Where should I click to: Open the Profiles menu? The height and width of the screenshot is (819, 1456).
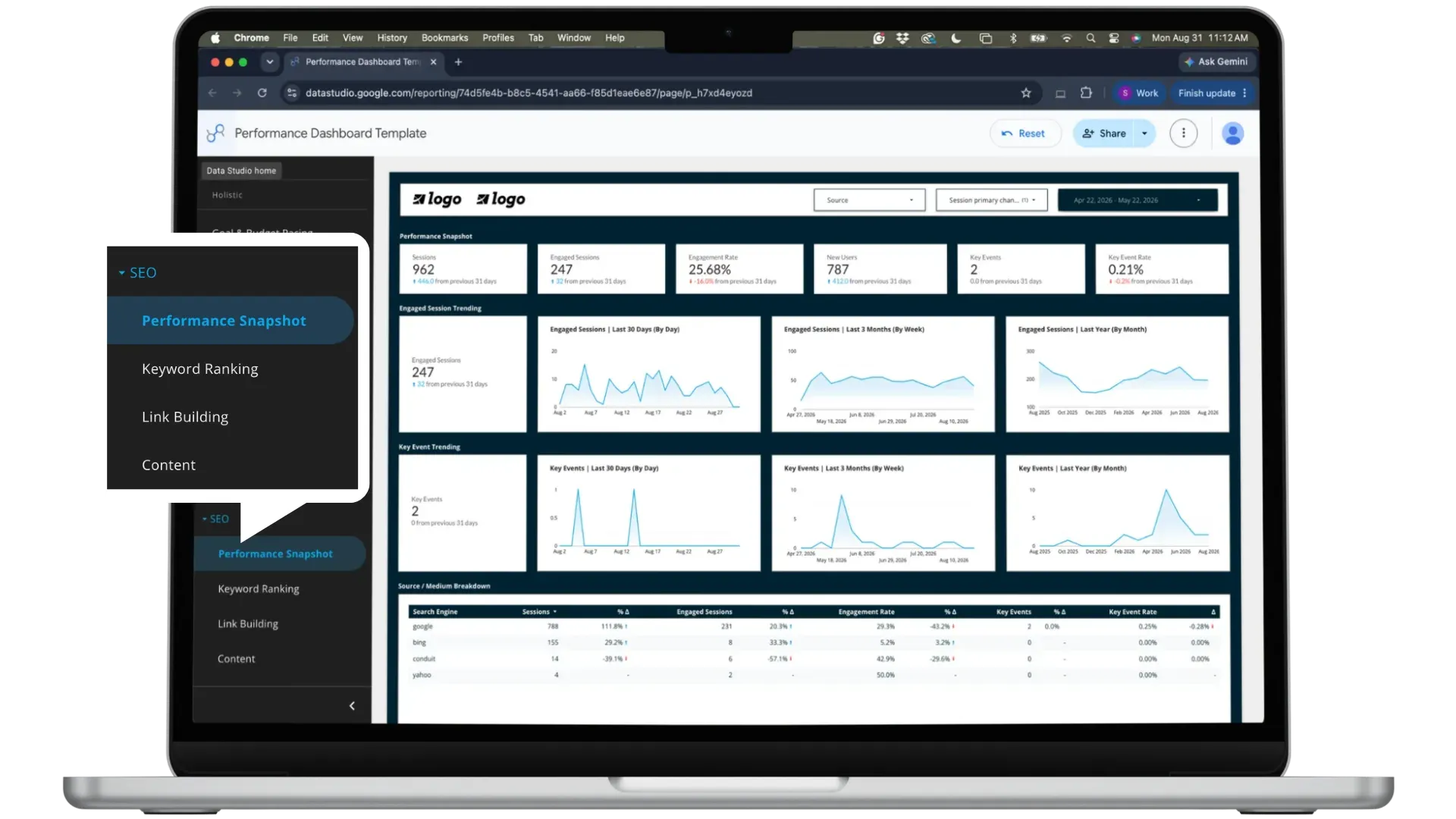tap(498, 38)
